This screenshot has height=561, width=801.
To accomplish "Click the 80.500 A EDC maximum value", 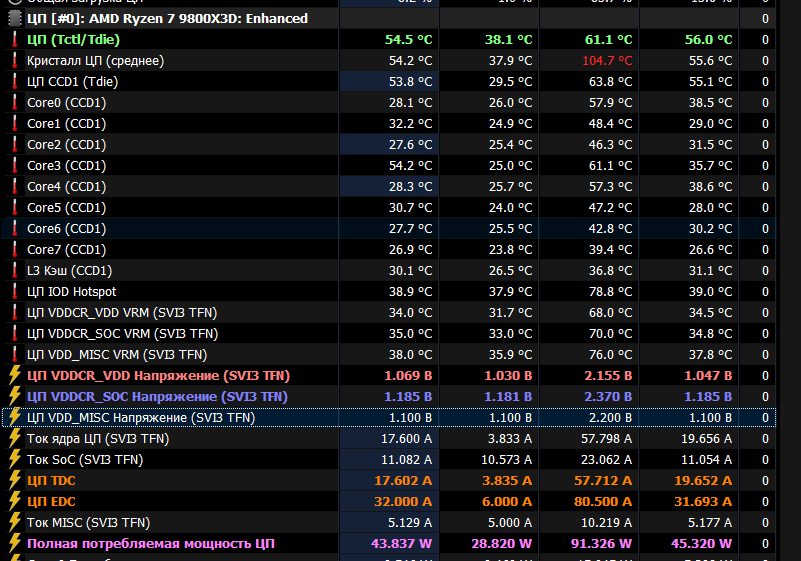I will point(603,502).
